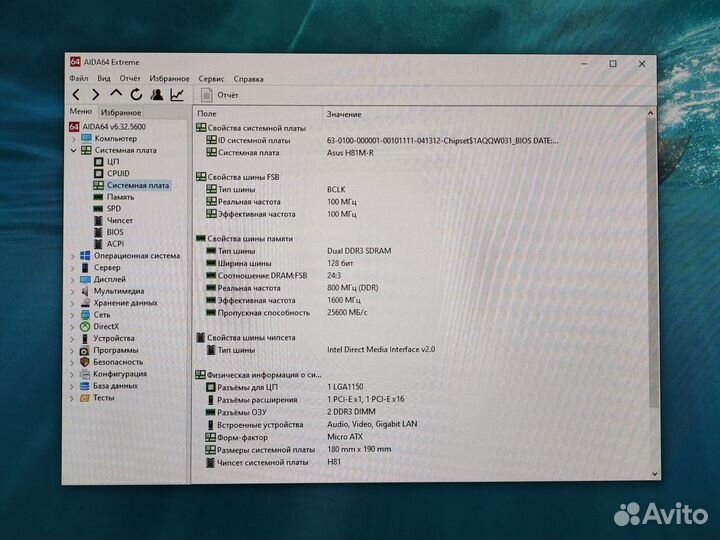Screen dimensions: 720x540
Task: Open the Отчёт menu in the menu bar
Action: (x=130, y=78)
